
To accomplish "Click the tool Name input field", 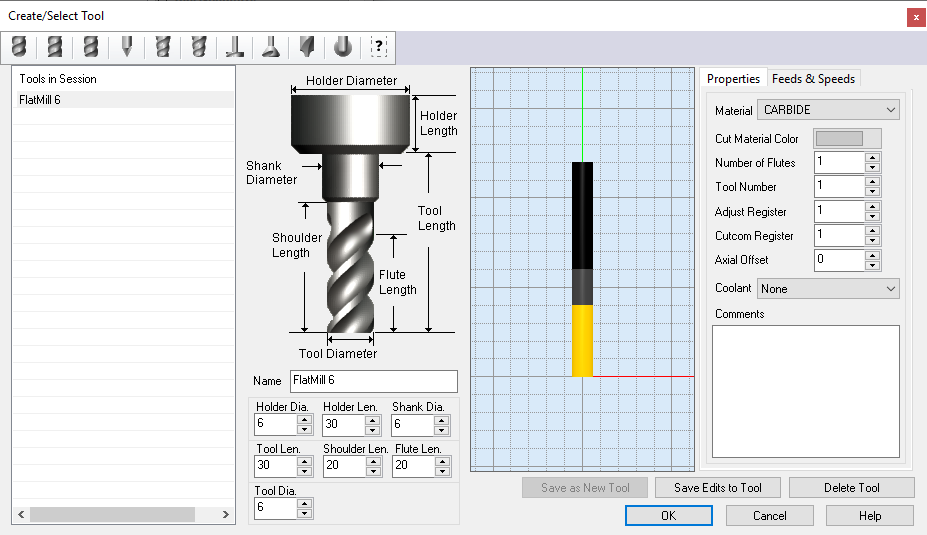I will [x=374, y=381].
